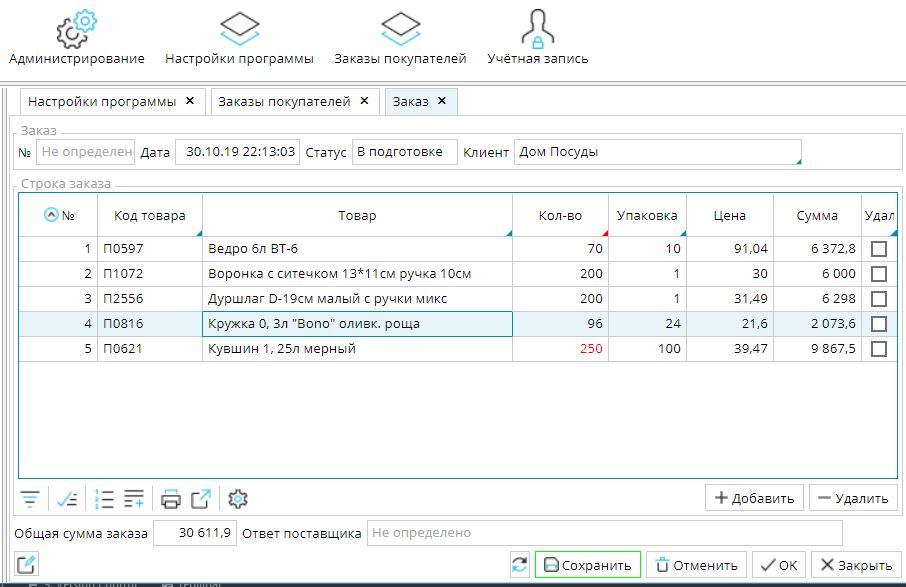Click the Удалить button

(x=853, y=498)
